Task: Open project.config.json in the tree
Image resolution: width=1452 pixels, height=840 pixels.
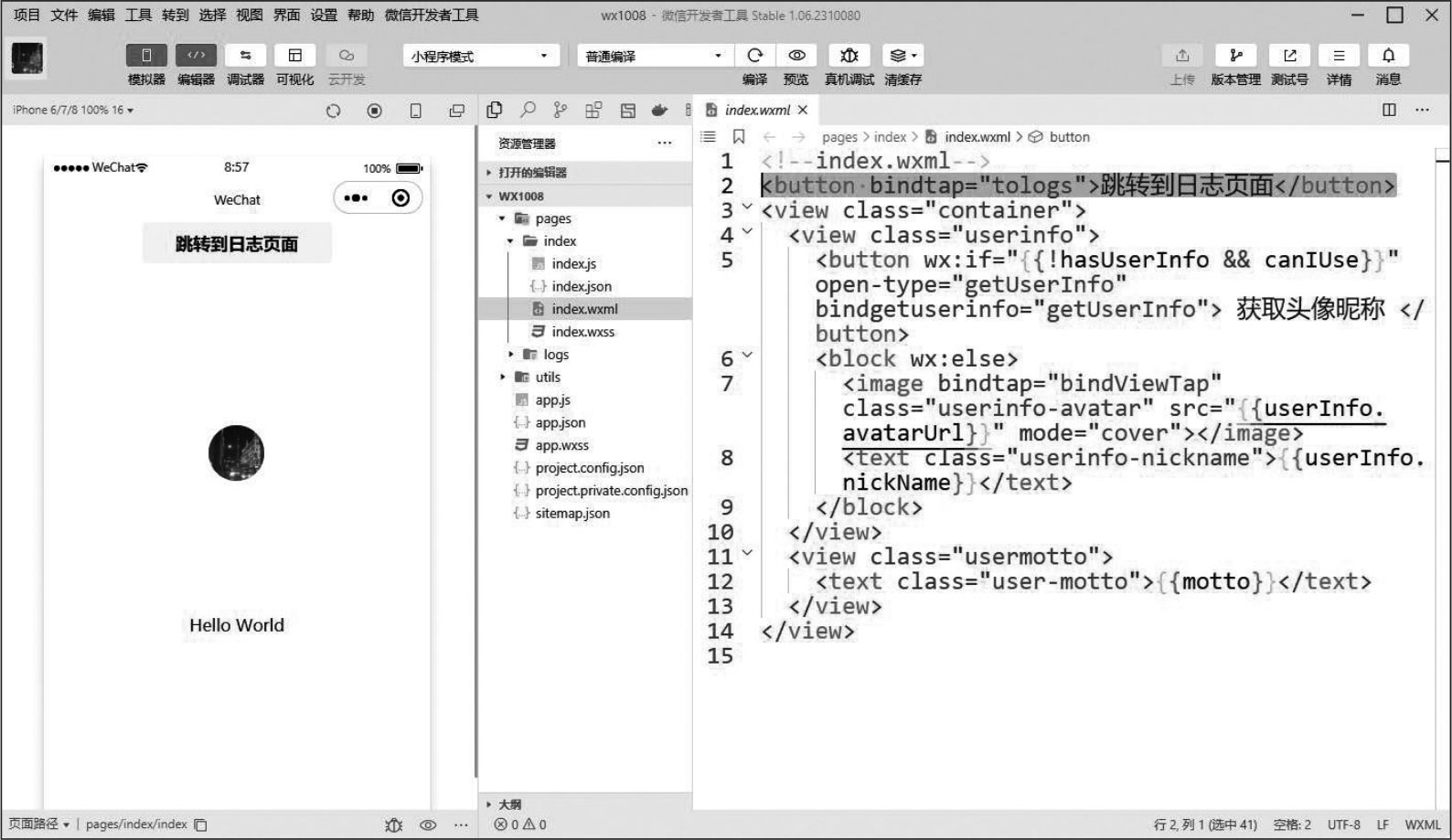Action: point(590,467)
